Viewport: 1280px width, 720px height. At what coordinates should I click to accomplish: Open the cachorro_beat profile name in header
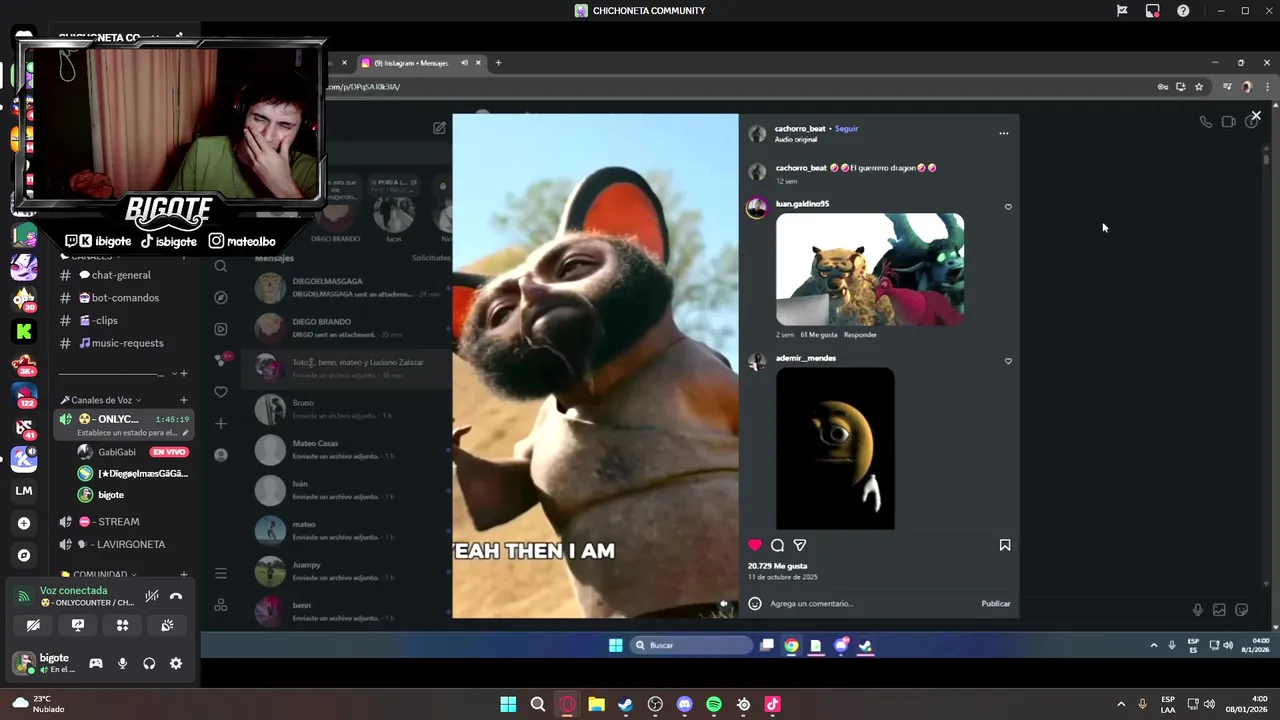[800, 129]
